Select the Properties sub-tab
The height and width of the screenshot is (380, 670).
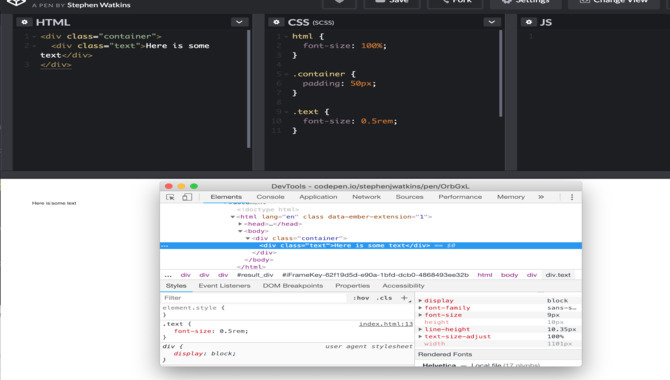353,286
